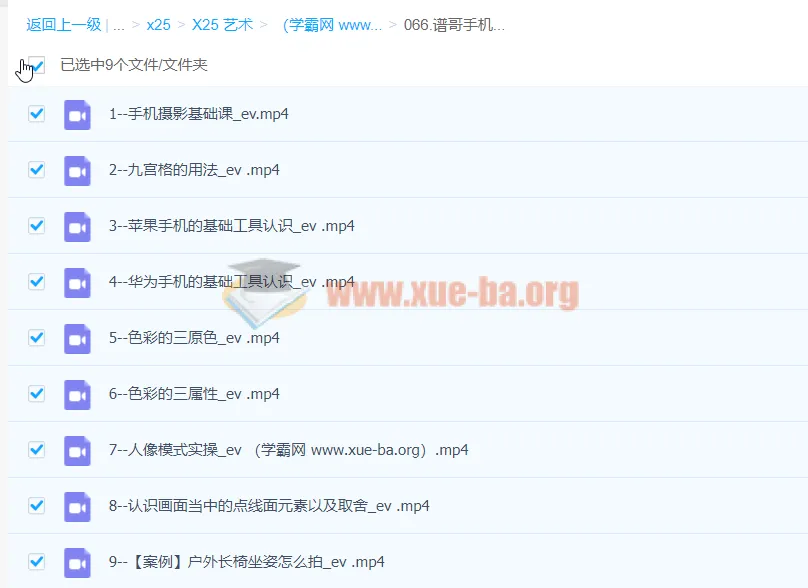Uncheck the select-all checkbox at the top
Viewport: 808px width, 588px height.
(x=37, y=64)
